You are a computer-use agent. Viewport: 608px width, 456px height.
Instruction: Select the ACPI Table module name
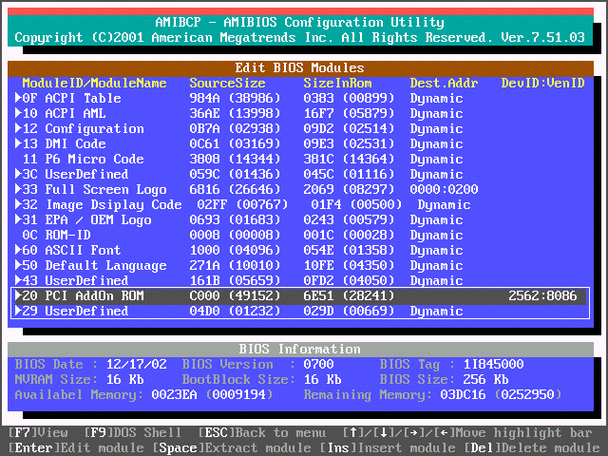tap(83, 98)
